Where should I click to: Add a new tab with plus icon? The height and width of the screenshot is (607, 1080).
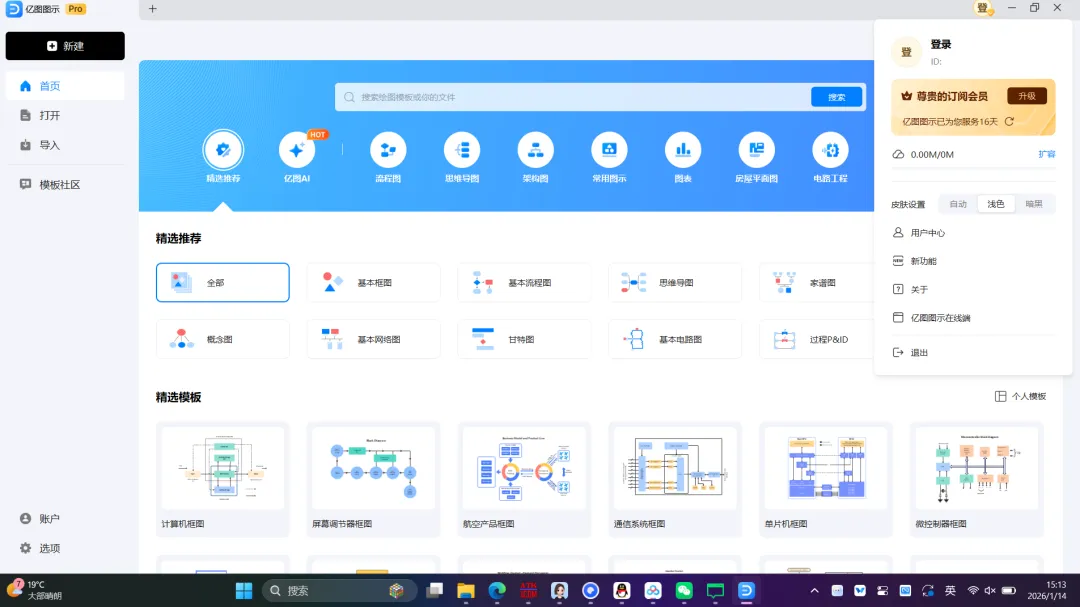click(x=153, y=9)
